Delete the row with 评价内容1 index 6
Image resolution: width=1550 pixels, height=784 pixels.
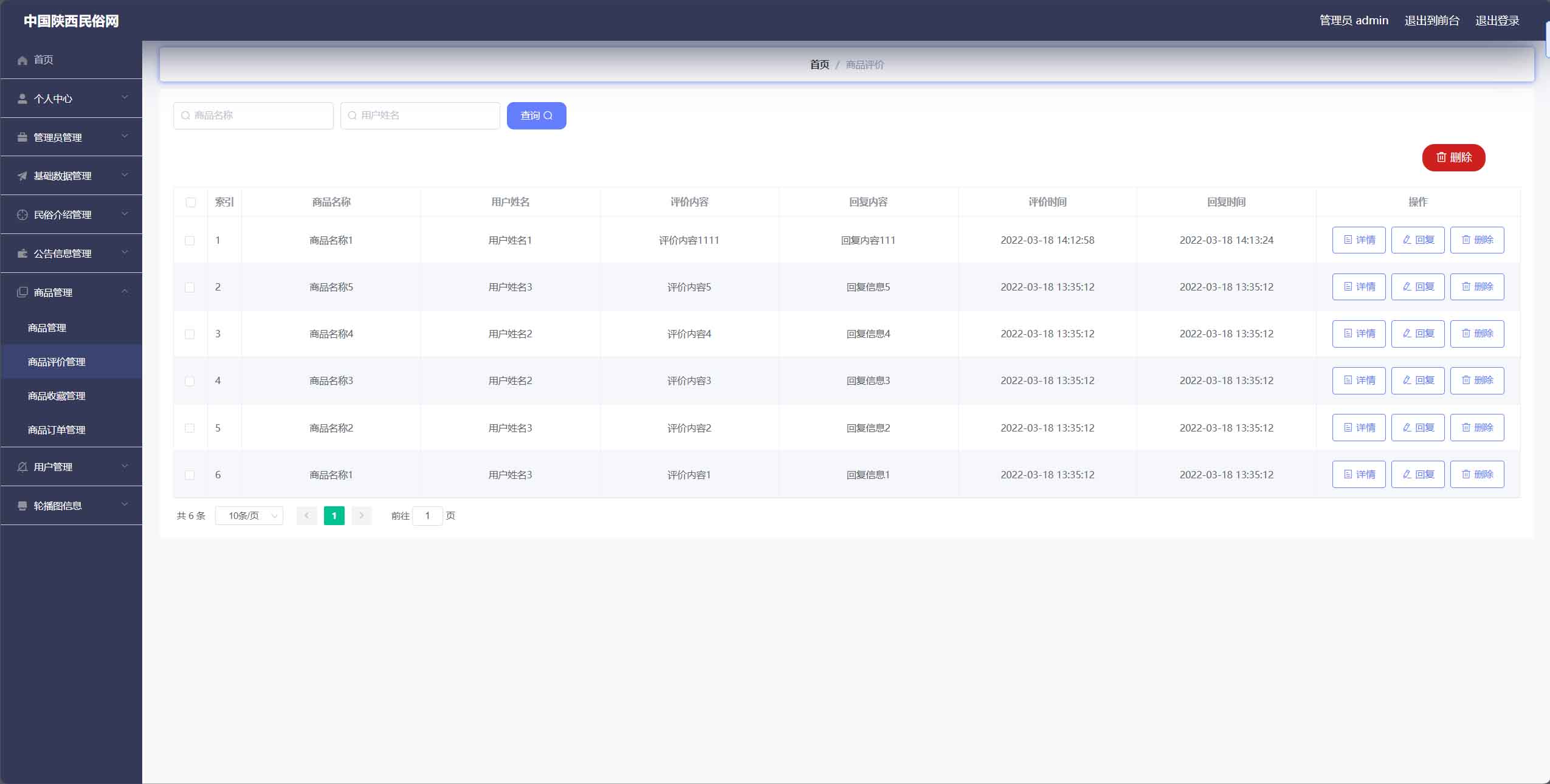point(1477,475)
